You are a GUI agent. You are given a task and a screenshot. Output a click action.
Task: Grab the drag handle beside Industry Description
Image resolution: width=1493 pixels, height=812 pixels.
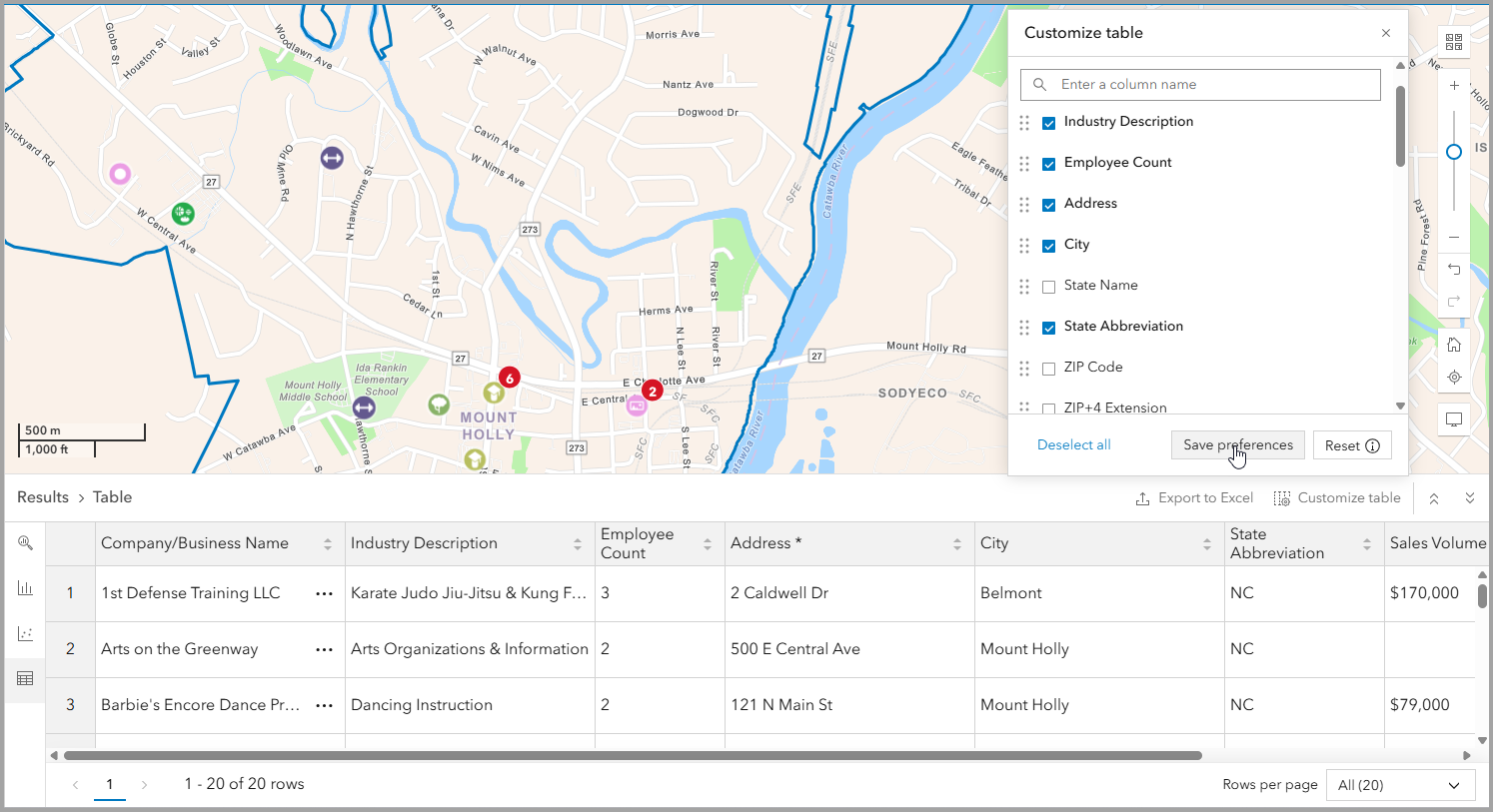coord(1024,123)
